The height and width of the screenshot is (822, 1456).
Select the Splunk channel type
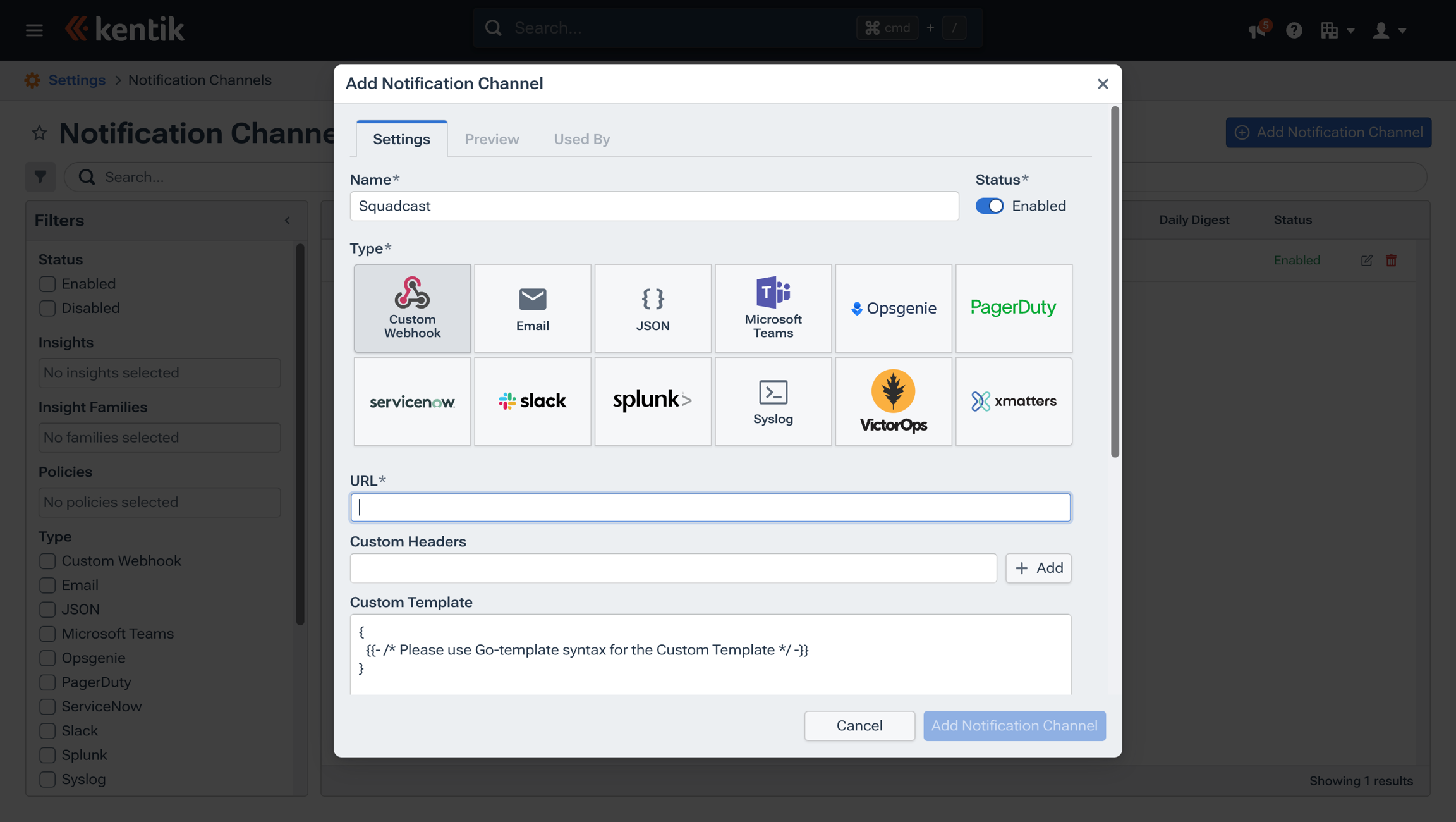point(653,402)
